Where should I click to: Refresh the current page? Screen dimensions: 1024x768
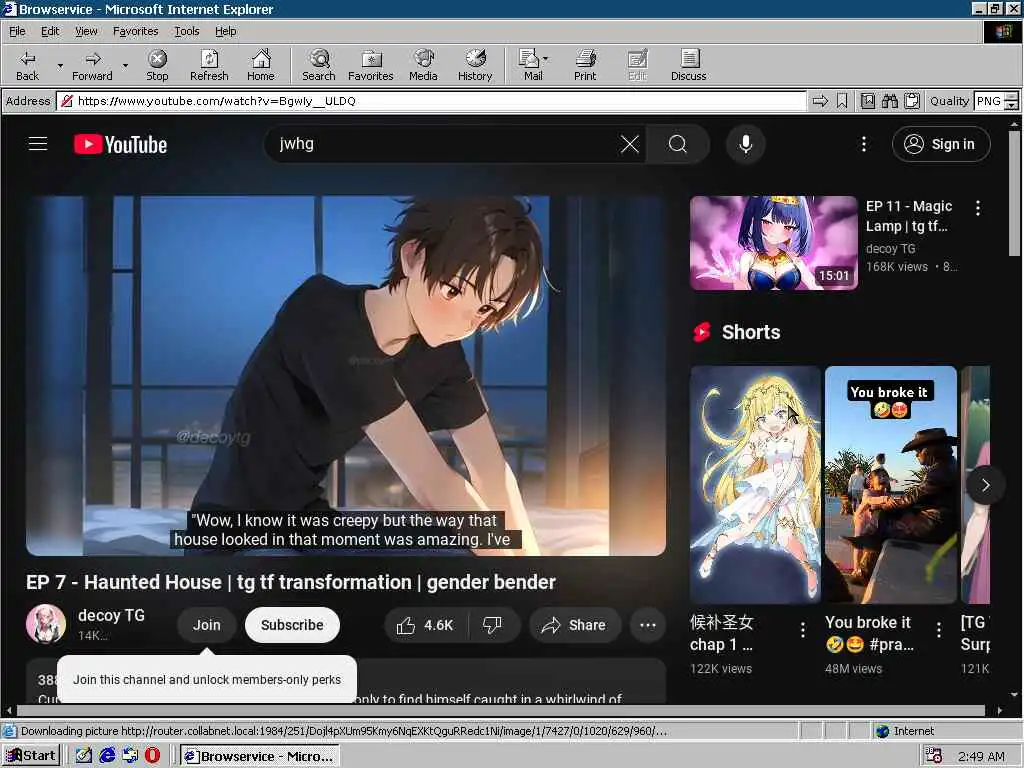209,65
